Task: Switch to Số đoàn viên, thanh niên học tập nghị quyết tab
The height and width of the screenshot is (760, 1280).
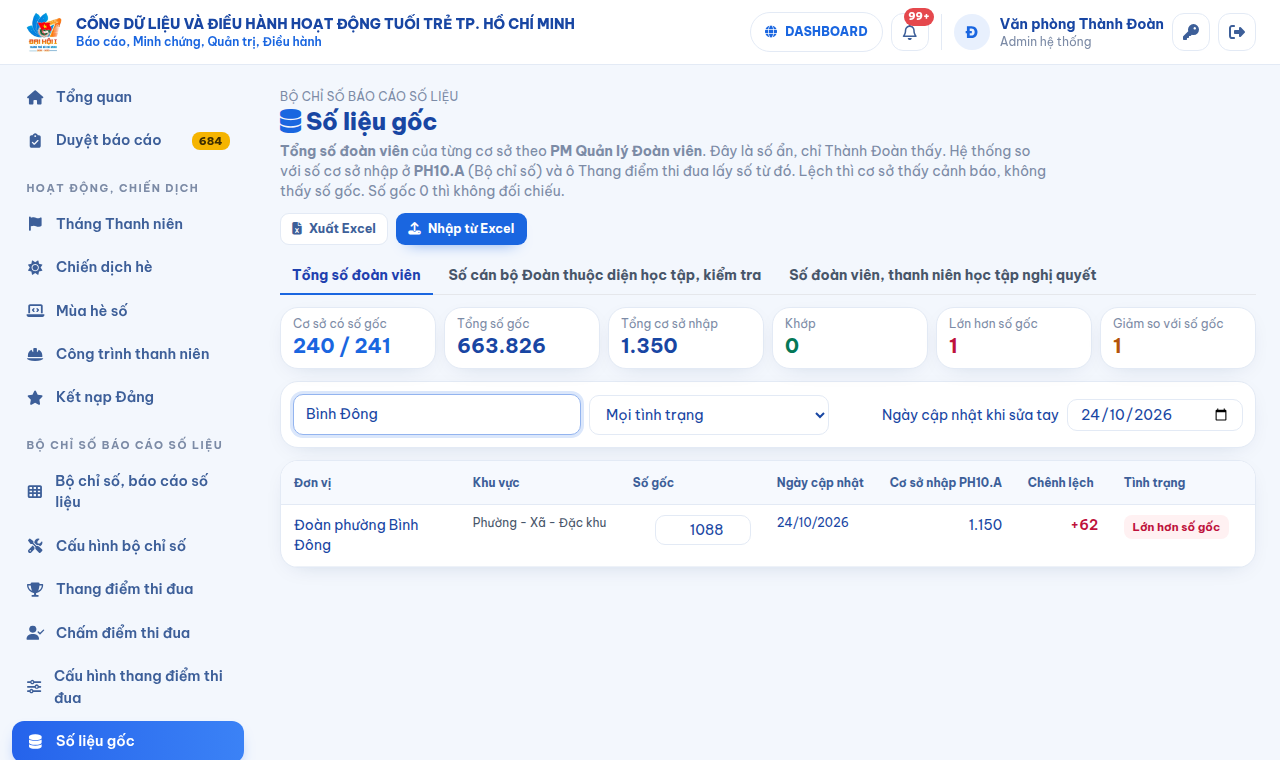Action: 943,275
